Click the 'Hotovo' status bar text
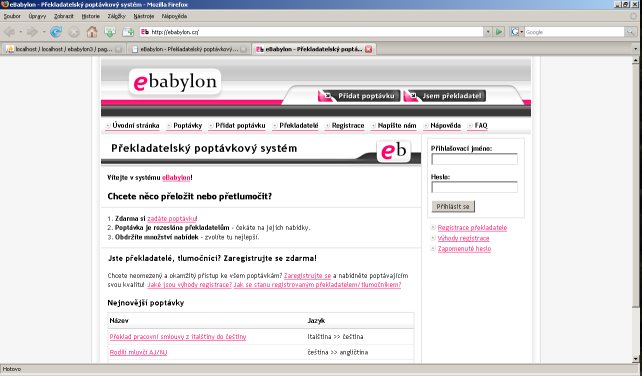The image size is (642, 376). [12, 369]
